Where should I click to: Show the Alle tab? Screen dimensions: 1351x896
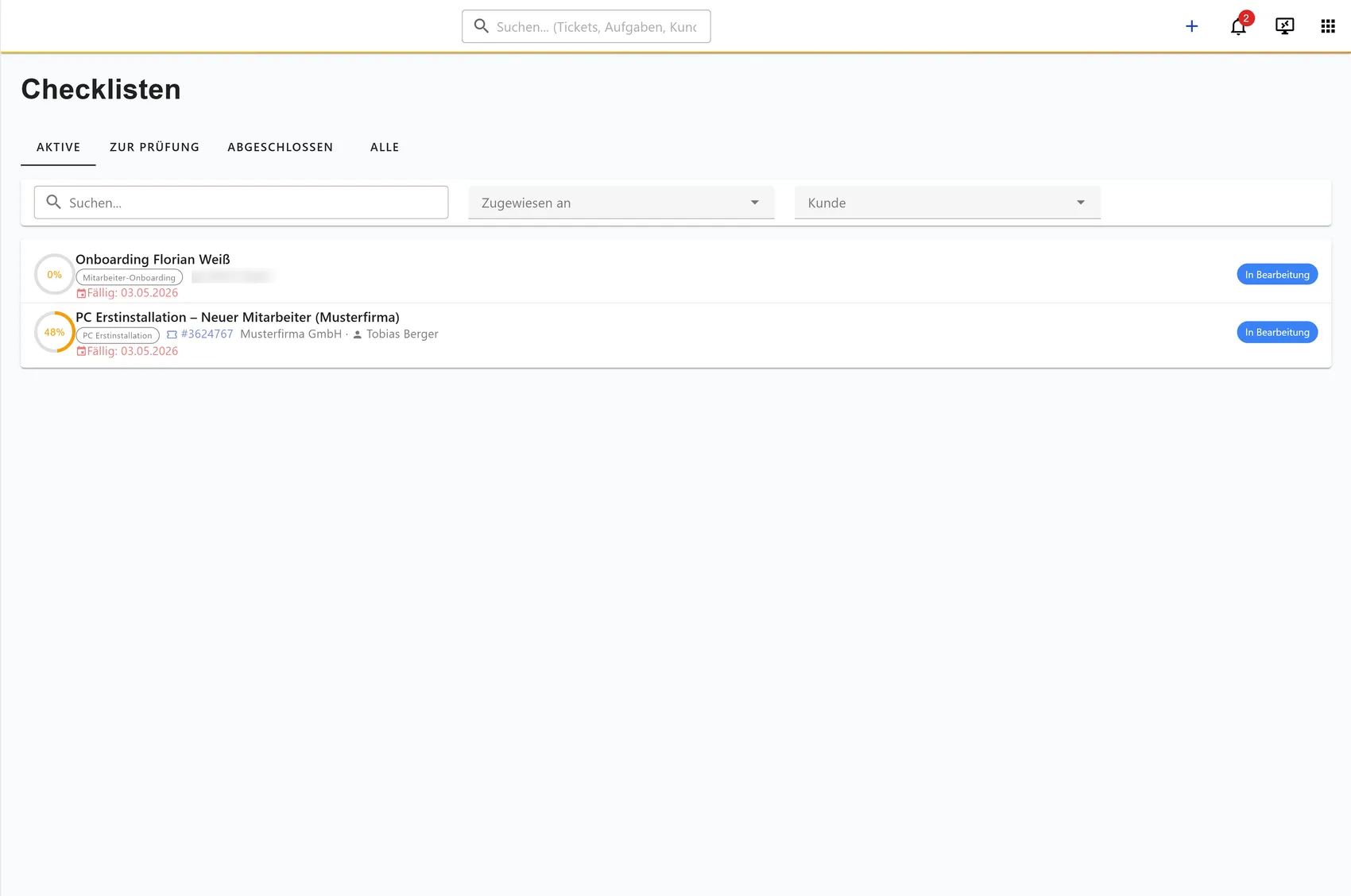[x=385, y=147]
